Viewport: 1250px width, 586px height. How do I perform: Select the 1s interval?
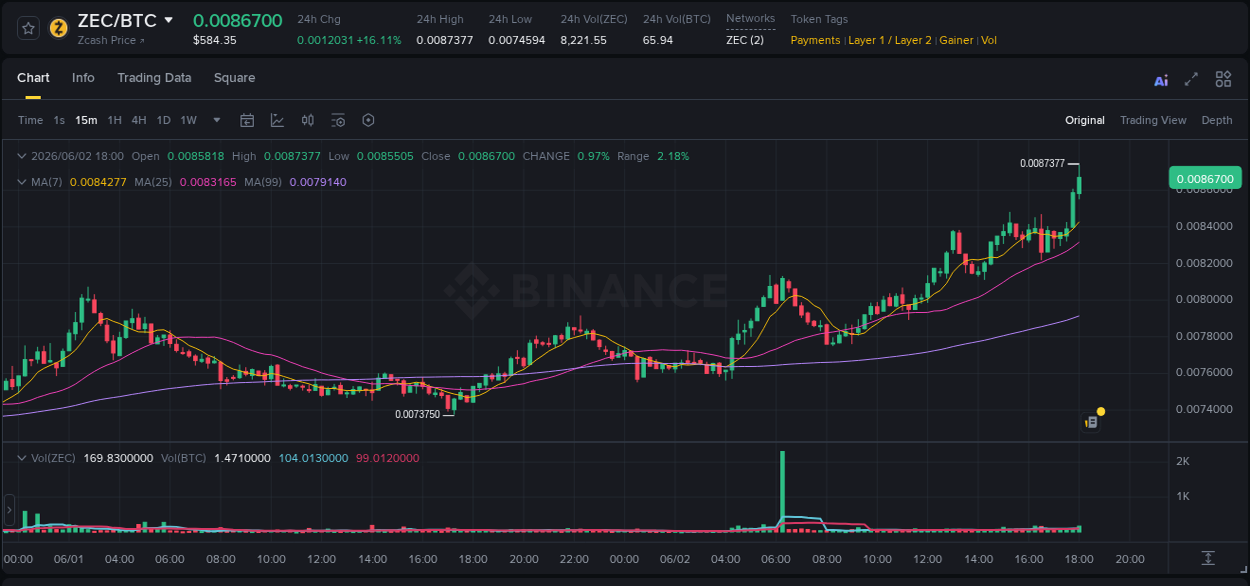point(59,120)
